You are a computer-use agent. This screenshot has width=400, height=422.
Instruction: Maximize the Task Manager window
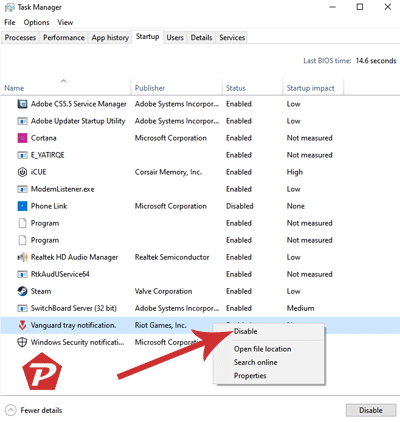[x=360, y=7]
